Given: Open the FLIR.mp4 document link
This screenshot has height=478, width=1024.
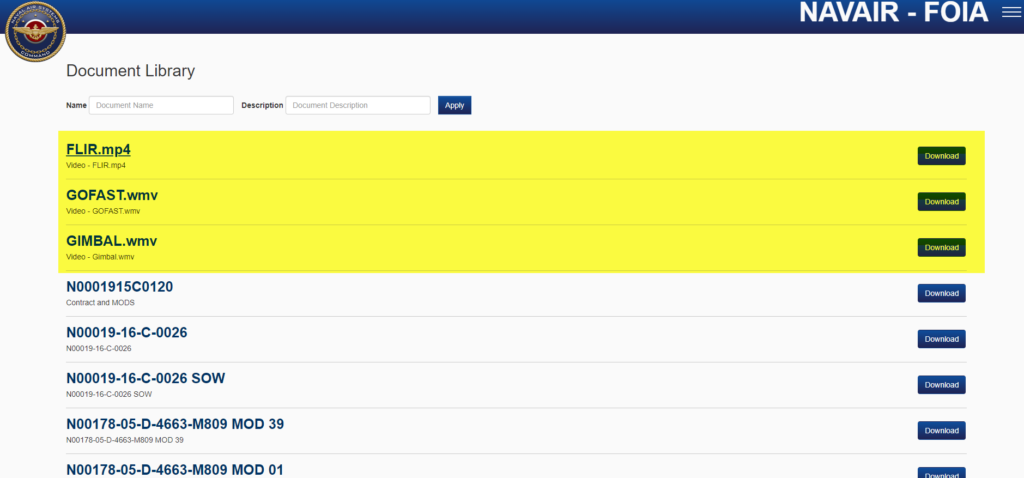Looking at the screenshot, I should pyautogui.click(x=98, y=150).
